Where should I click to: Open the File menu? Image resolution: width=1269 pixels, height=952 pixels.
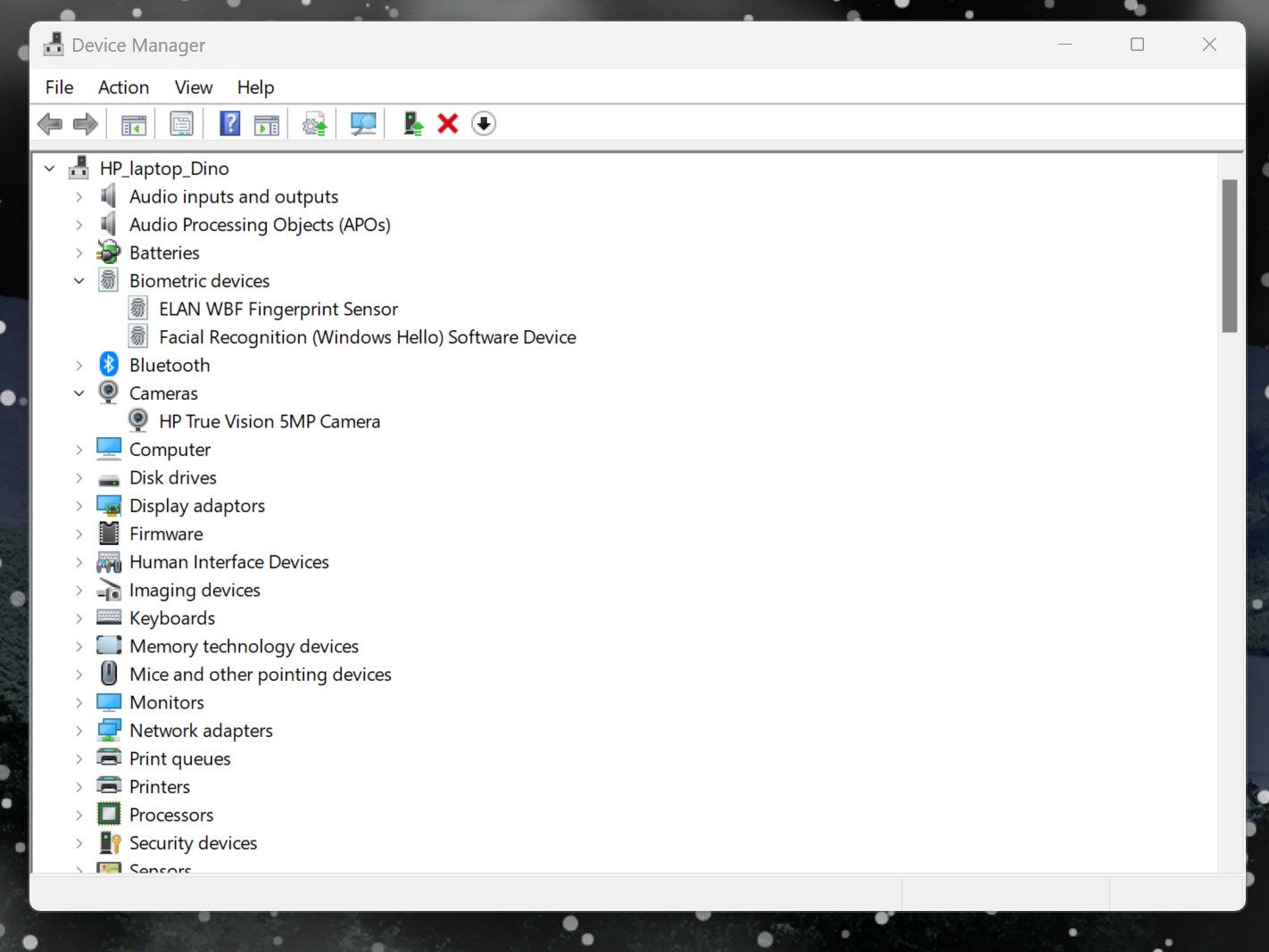(x=59, y=87)
